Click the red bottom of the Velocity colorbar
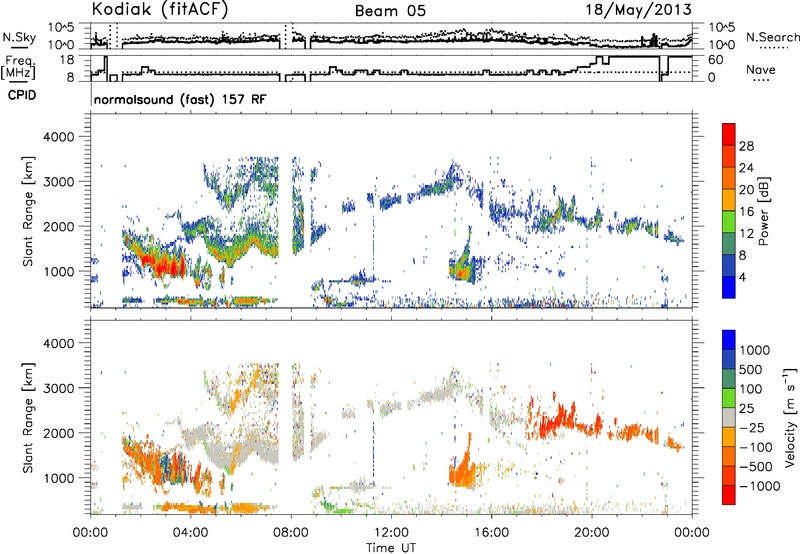Screen dimensions: 800x554 point(729,495)
